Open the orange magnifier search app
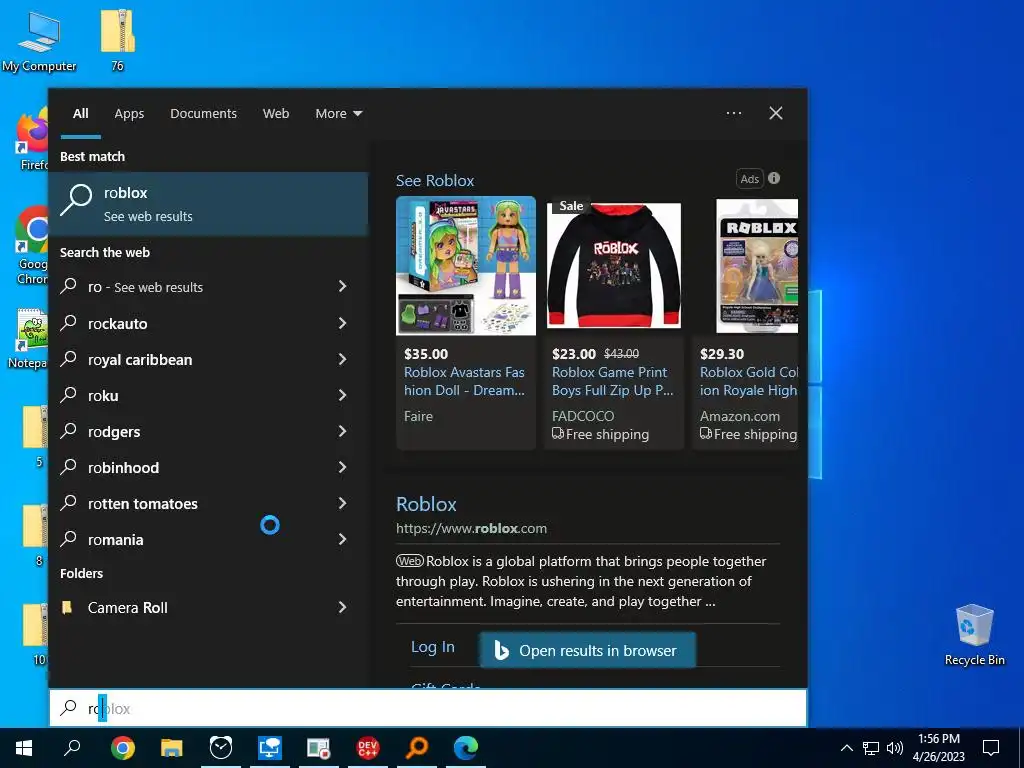The image size is (1024, 768). (x=417, y=747)
